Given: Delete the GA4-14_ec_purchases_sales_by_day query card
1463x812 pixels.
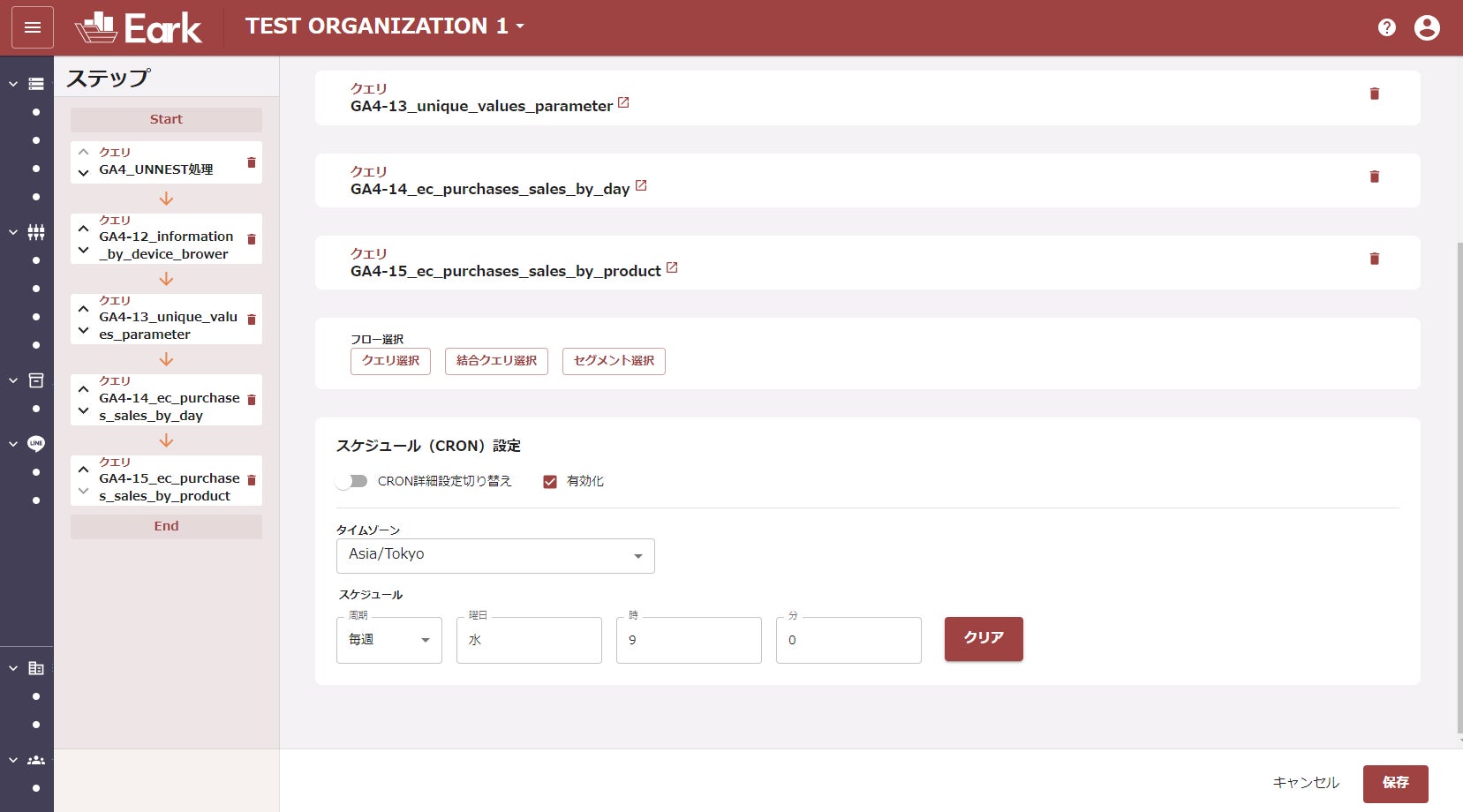Looking at the screenshot, I should tap(1375, 177).
